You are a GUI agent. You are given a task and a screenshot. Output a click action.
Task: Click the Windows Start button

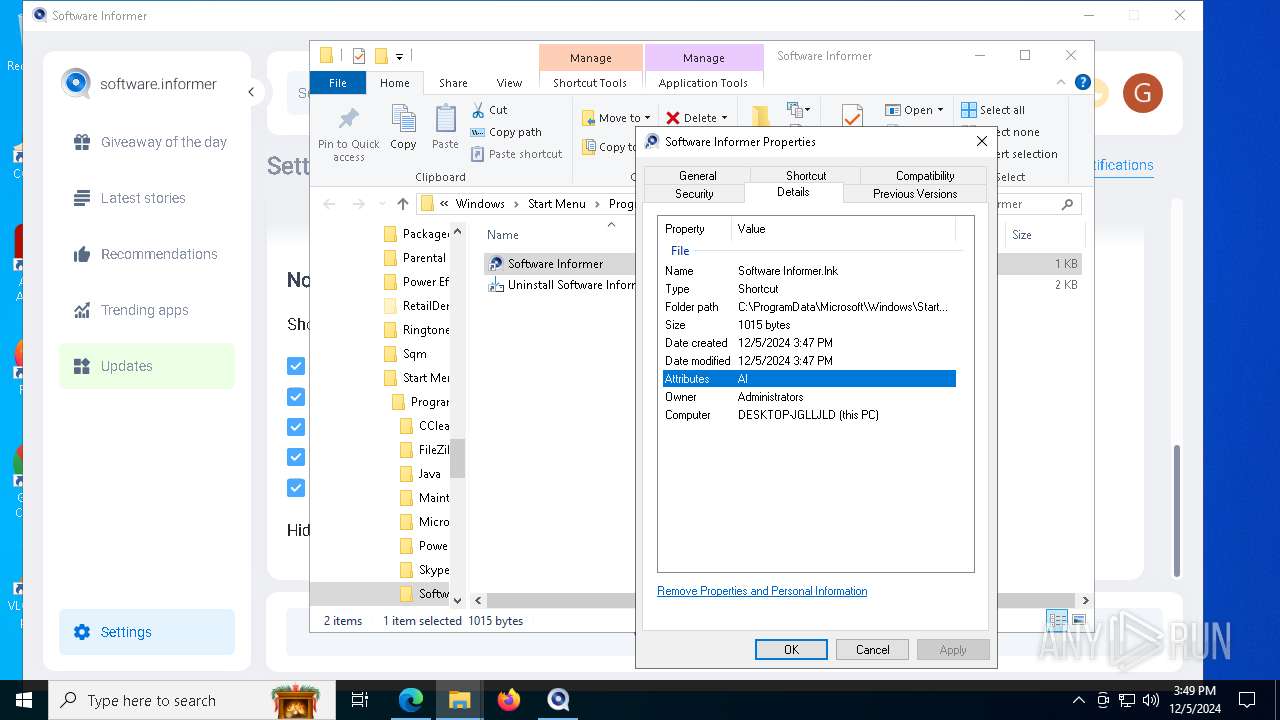(x=24, y=700)
